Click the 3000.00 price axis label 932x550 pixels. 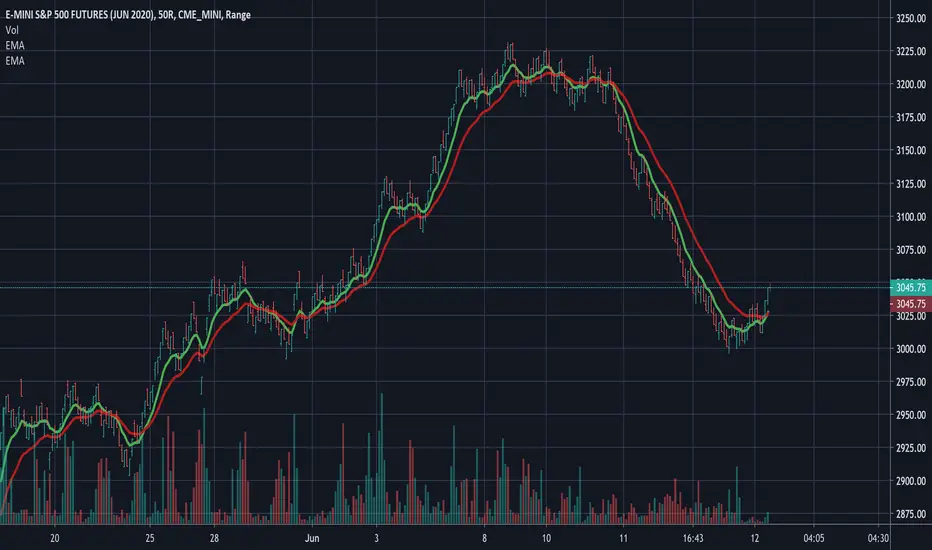[x=911, y=349]
